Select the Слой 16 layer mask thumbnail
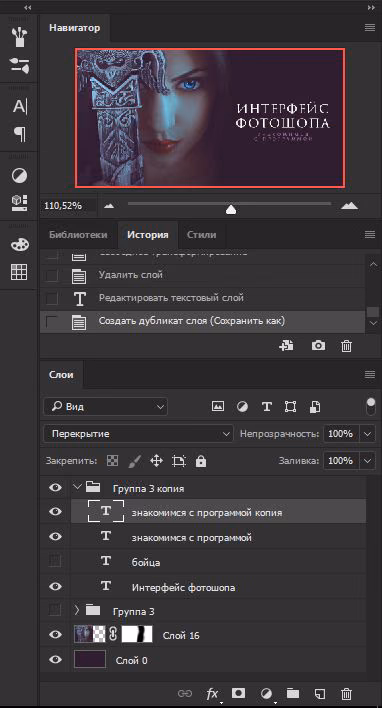 pyautogui.click(x=137, y=634)
